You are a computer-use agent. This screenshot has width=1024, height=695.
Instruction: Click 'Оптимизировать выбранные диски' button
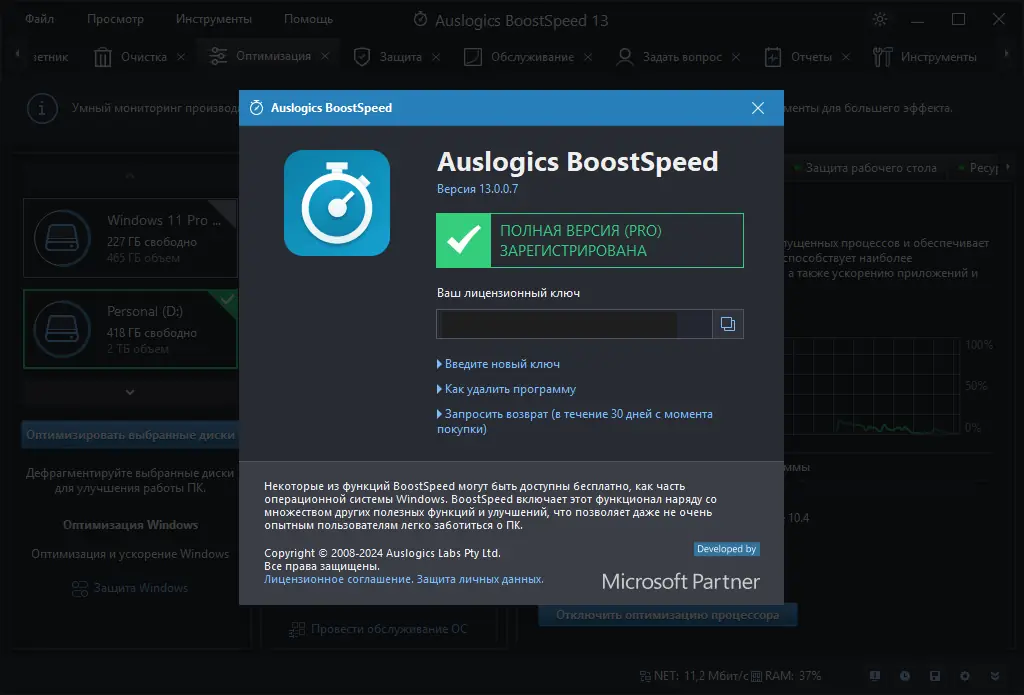(x=131, y=434)
